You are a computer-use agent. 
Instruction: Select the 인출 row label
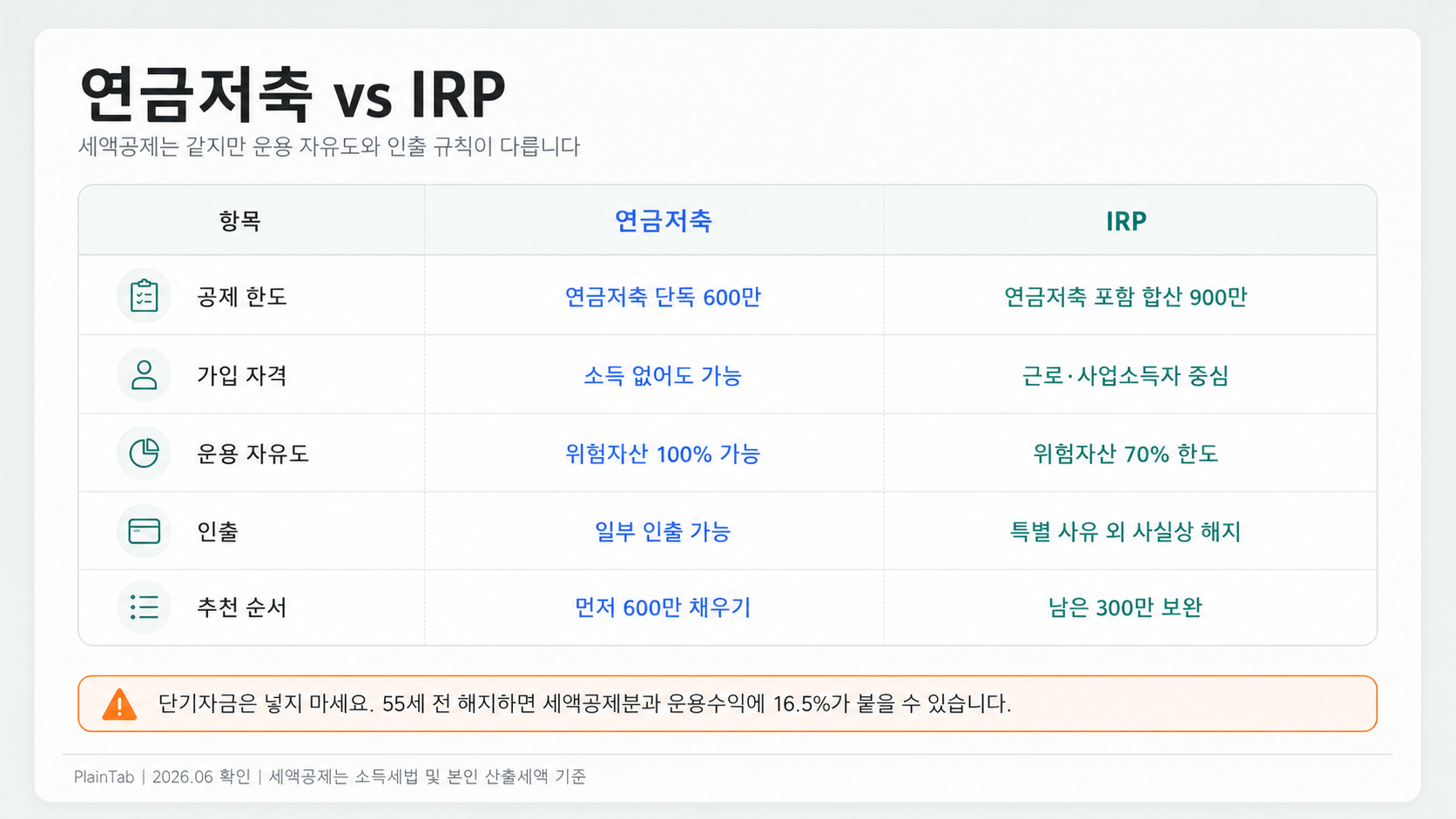[x=218, y=531]
